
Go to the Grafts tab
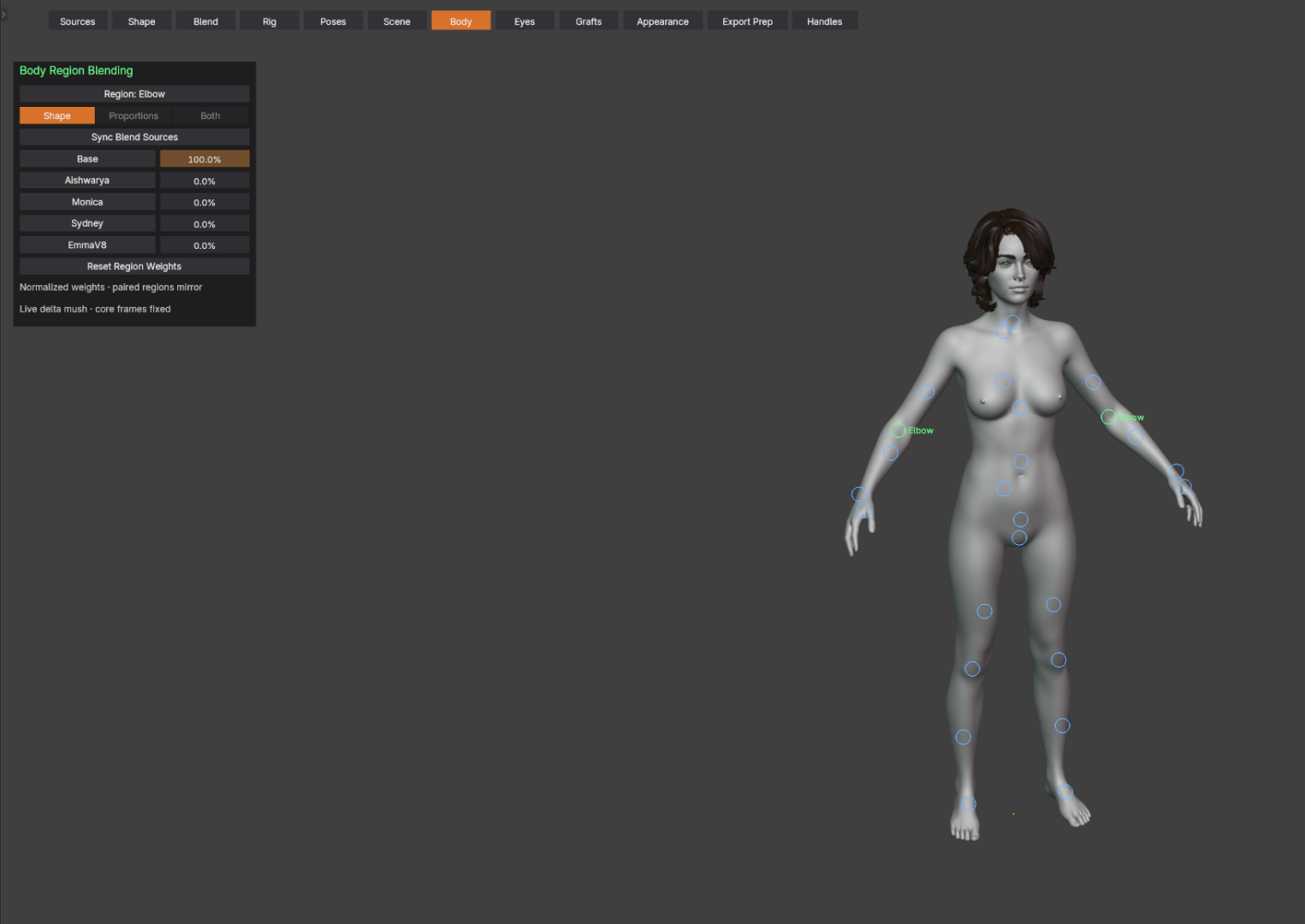(x=589, y=21)
